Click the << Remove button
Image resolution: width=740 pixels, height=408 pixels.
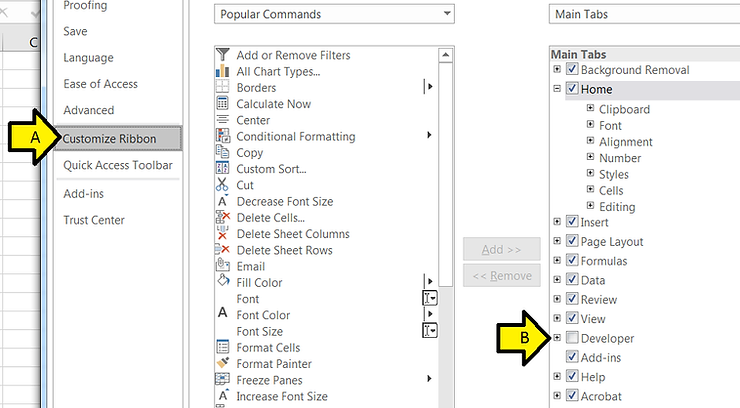[x=501, y=275]
